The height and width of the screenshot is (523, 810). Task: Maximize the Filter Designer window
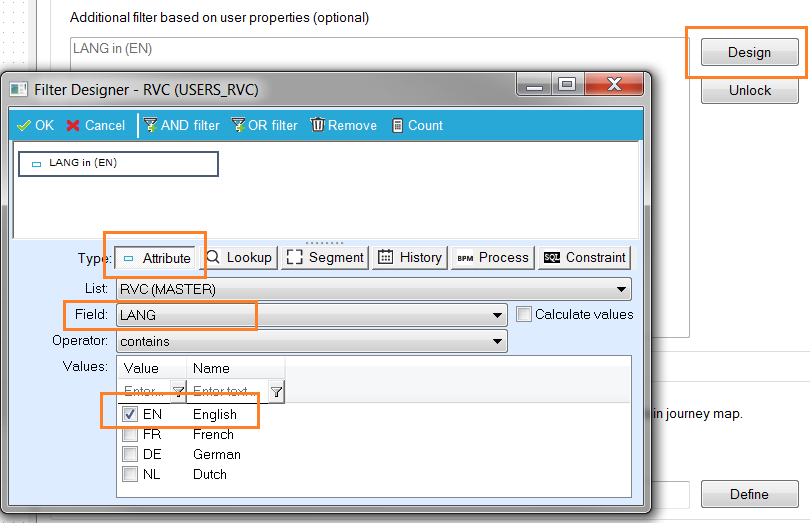567,84
